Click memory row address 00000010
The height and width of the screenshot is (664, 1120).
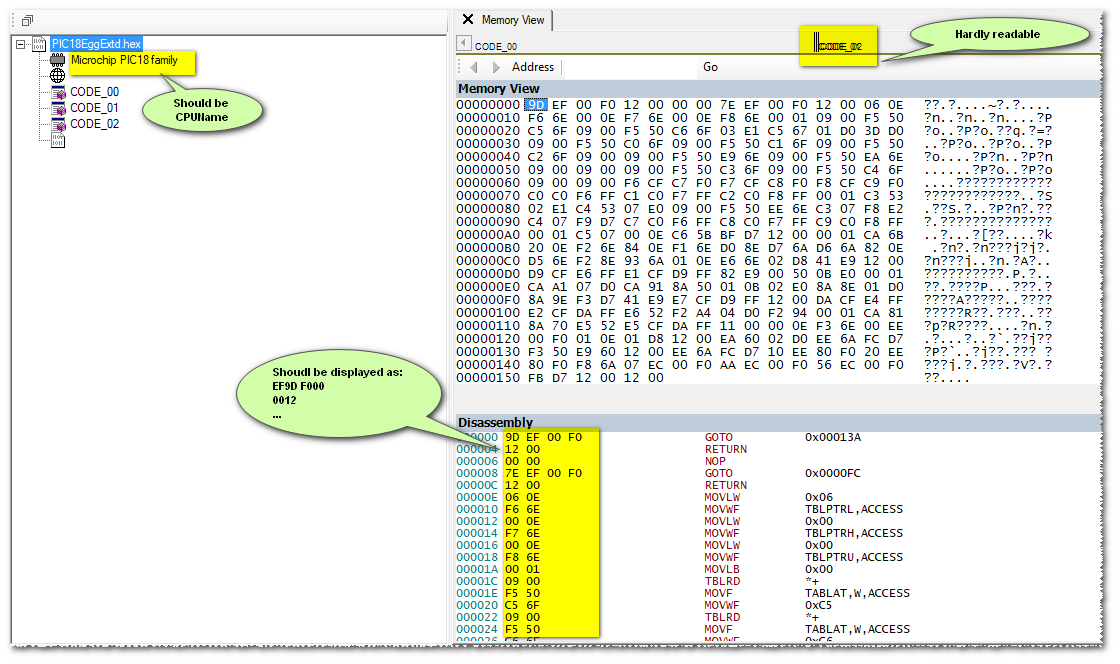(x=488, y=118)
